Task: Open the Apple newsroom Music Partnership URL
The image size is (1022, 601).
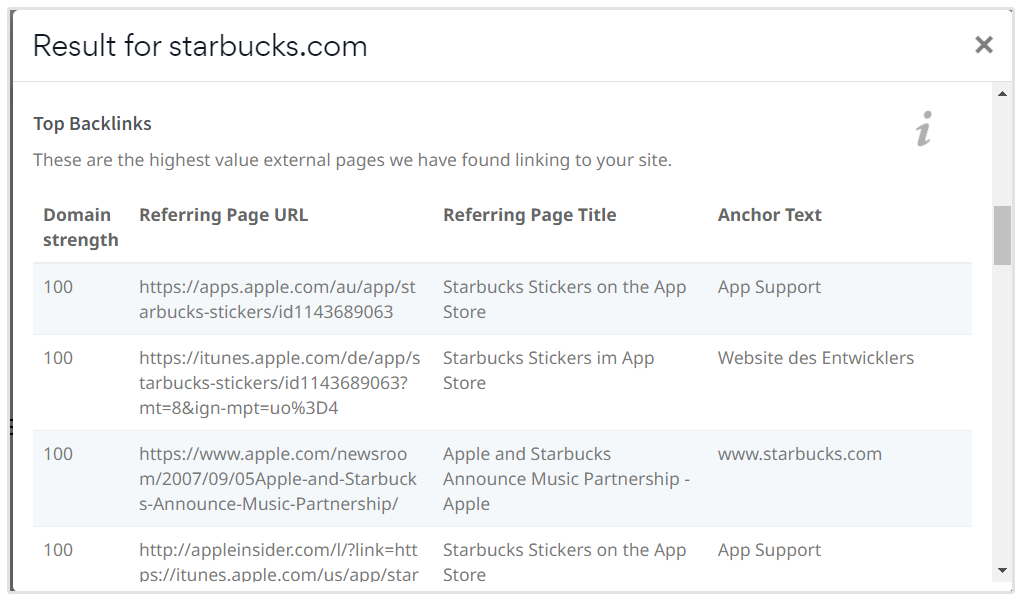Action: (276, 478)
